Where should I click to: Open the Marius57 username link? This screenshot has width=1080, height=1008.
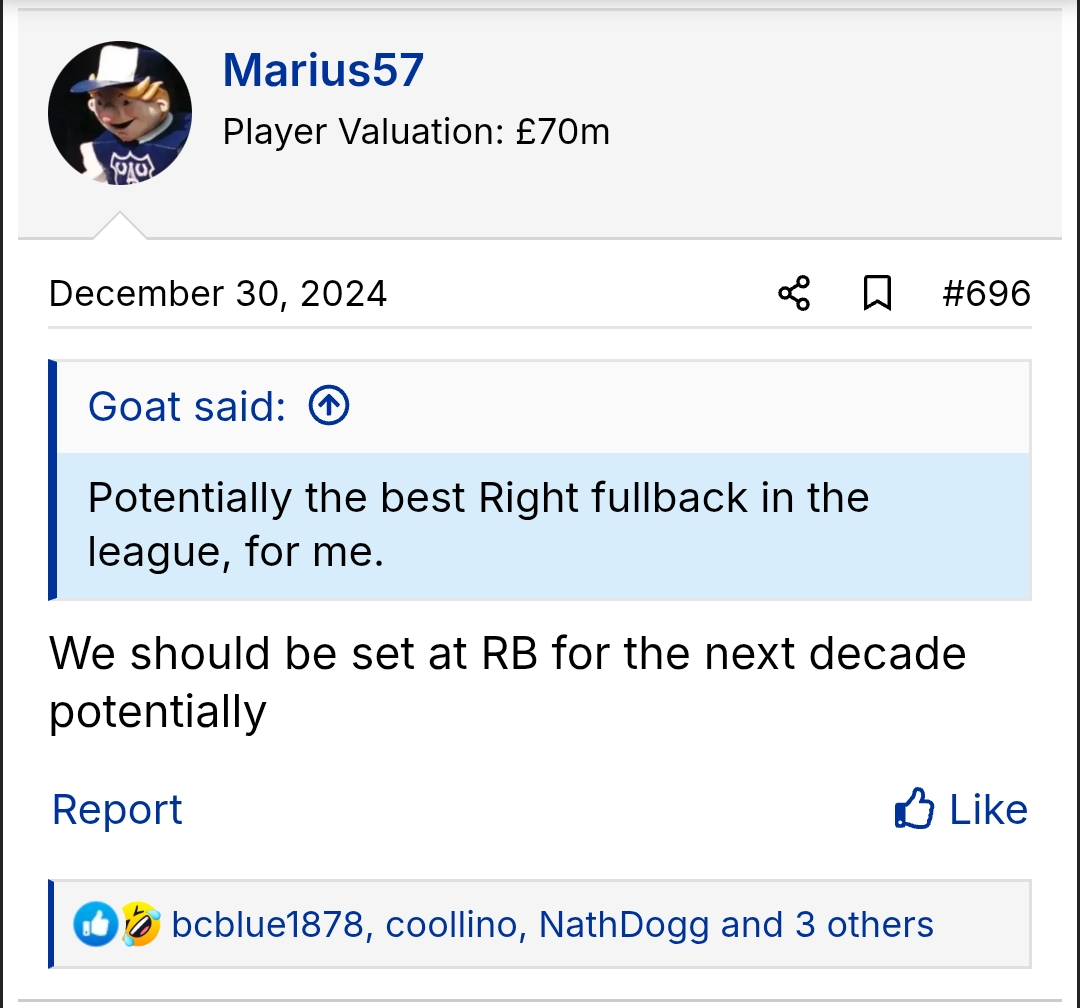click(x=323, y=70)
